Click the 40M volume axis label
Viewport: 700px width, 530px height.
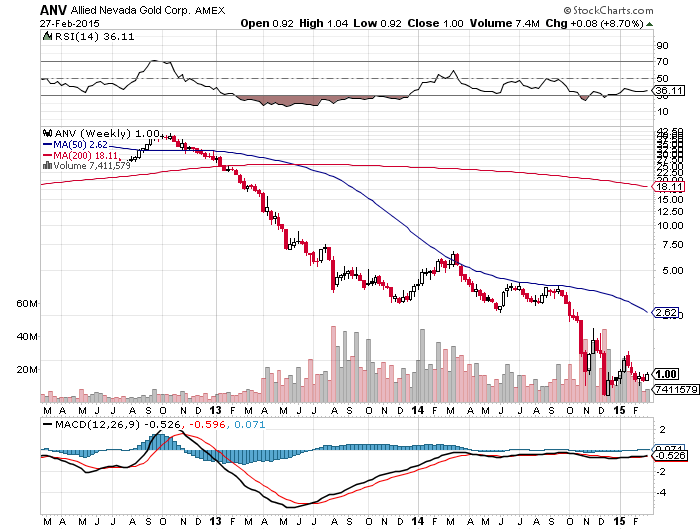pyautogui.click(x=27, y=337)
